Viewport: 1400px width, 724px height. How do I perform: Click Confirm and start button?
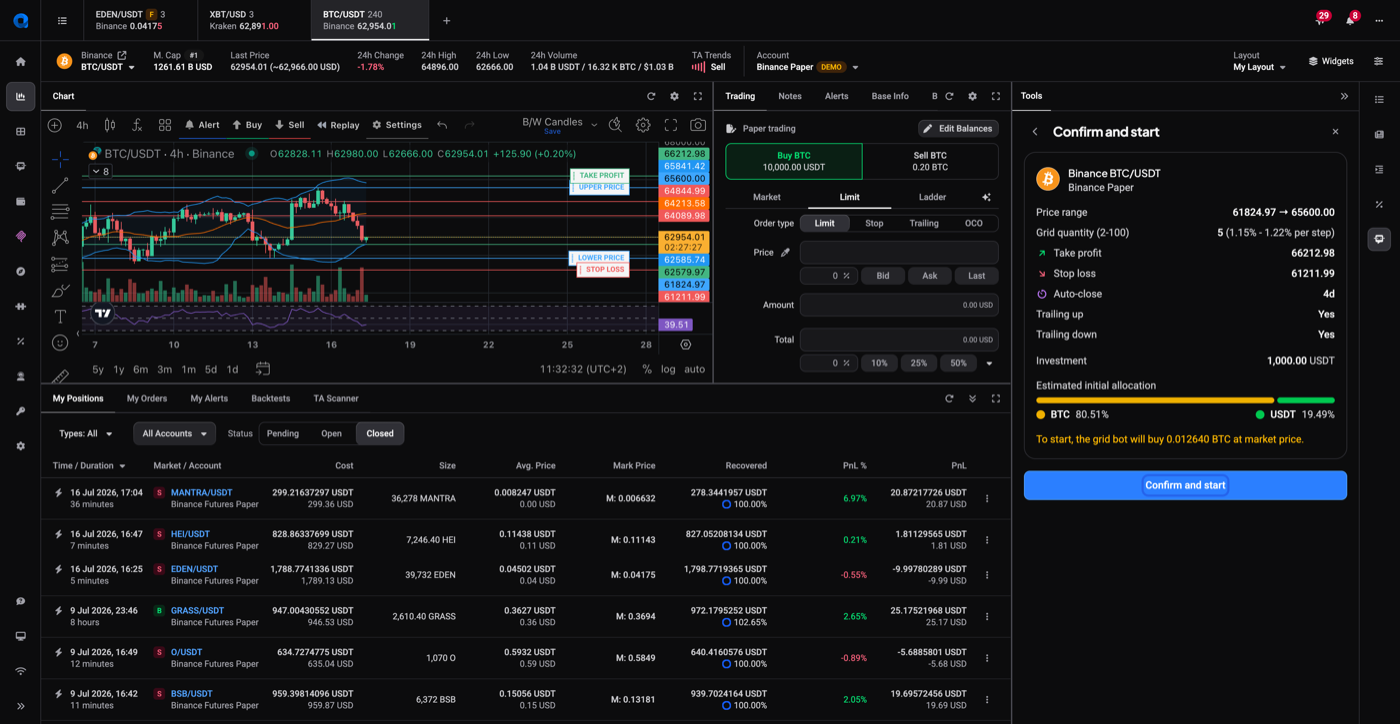[1185, 485]
